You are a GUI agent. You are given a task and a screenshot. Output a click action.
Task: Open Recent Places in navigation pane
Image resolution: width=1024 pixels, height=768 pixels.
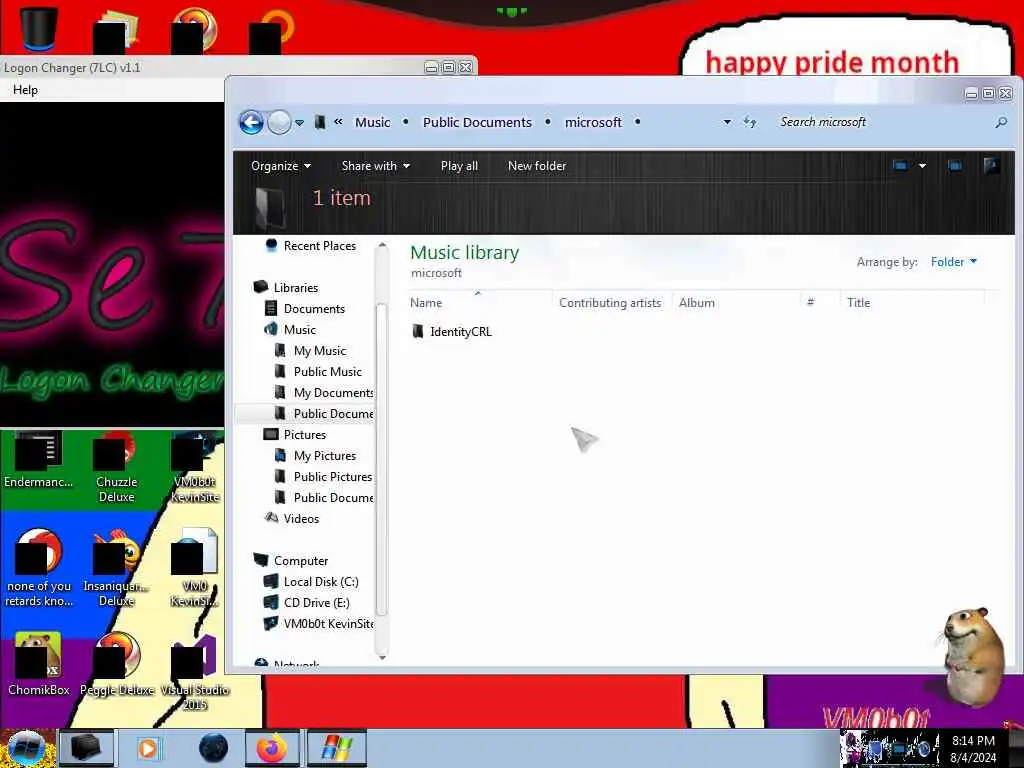pos(311,246)
